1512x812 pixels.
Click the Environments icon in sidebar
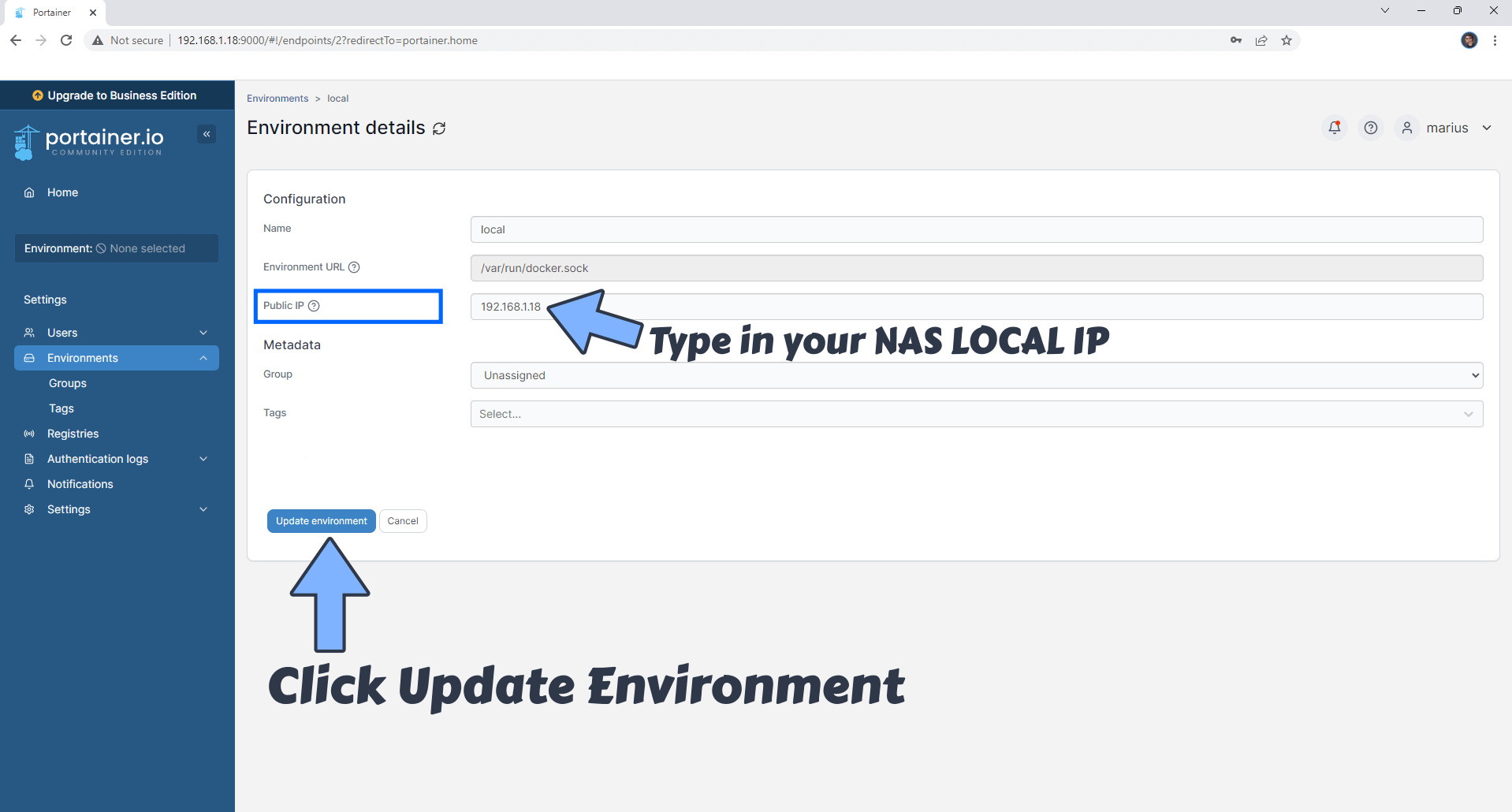[x=29, y=358]
